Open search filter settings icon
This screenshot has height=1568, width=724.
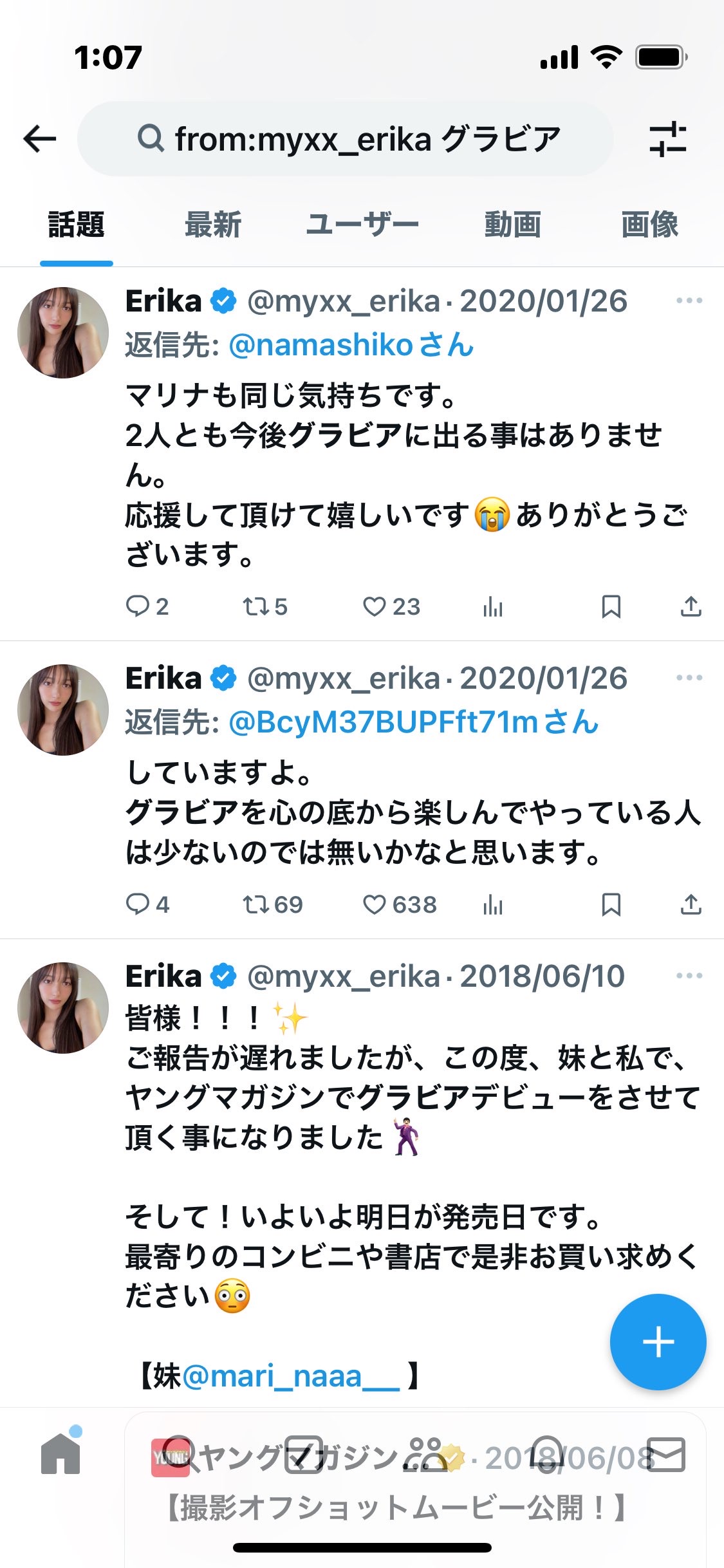(668, 139)
